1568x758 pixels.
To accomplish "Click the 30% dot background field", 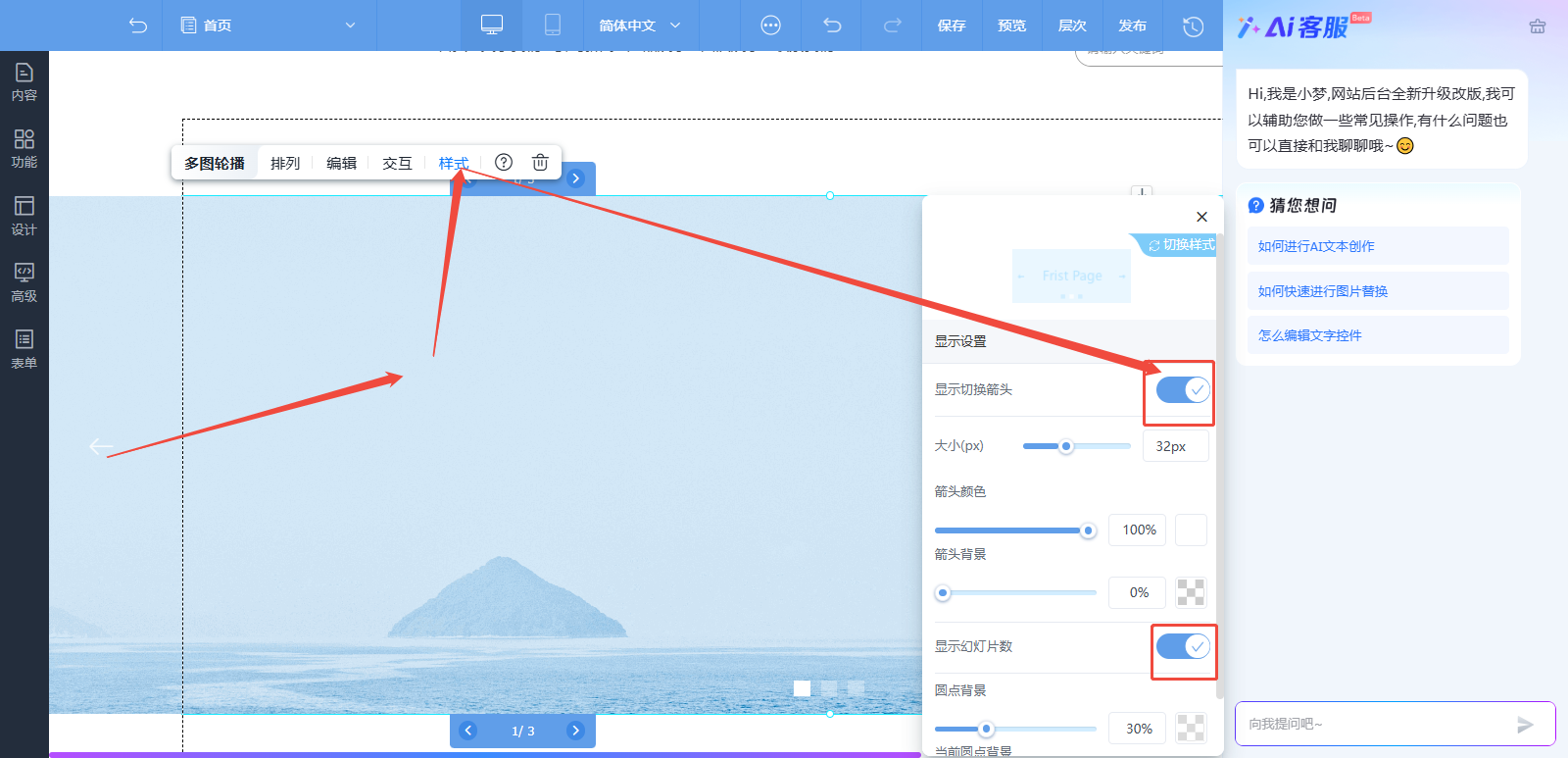I will tap(1138, 729).
